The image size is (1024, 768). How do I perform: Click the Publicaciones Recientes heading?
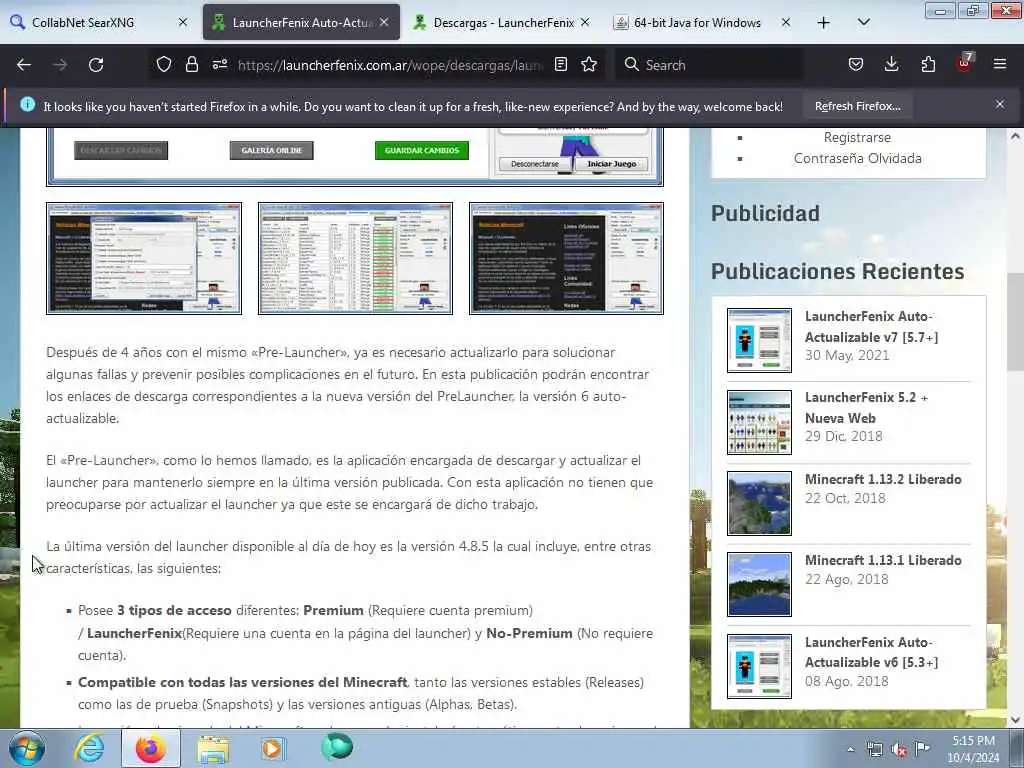(x=837, y=271)
